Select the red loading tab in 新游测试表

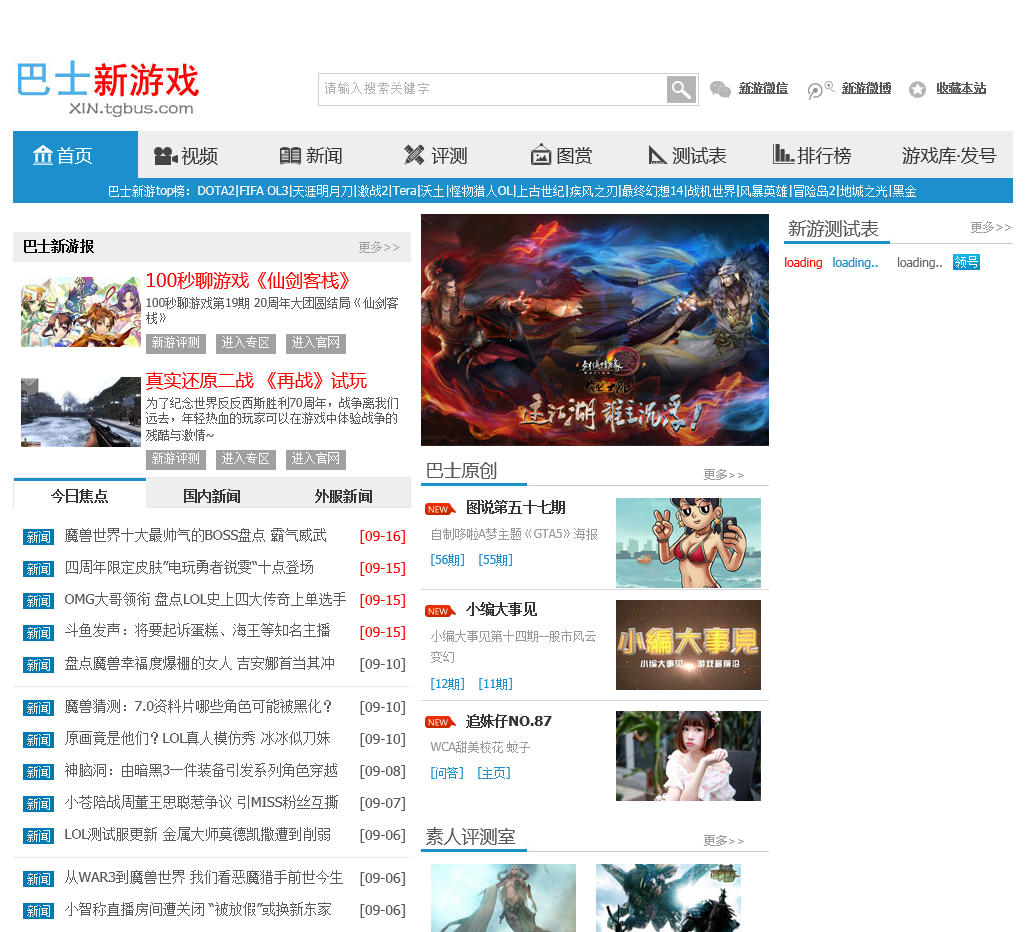(803, 262)
